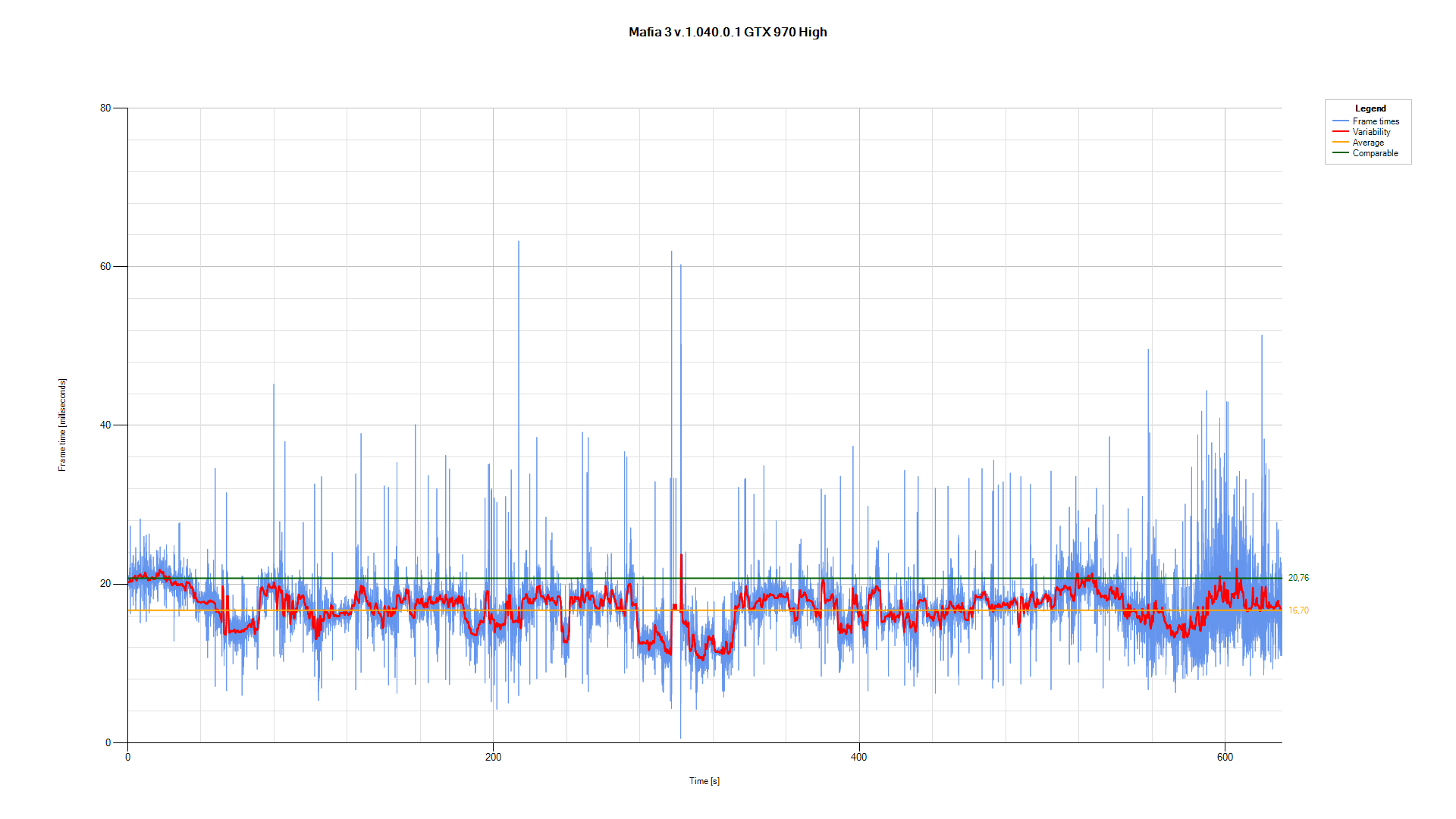Click y-axis tick label '60'

105,267
